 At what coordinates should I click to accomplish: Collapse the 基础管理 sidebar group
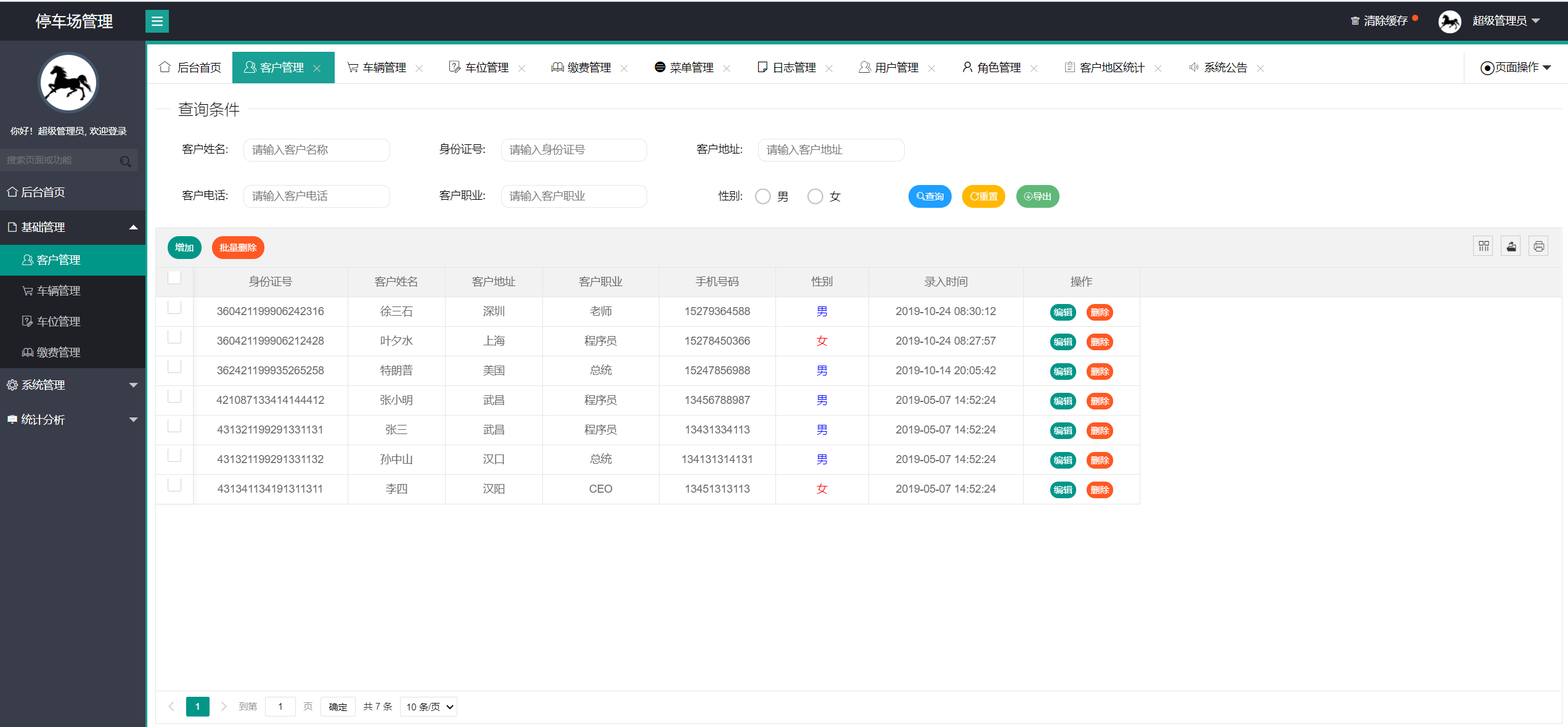(73, 228)
